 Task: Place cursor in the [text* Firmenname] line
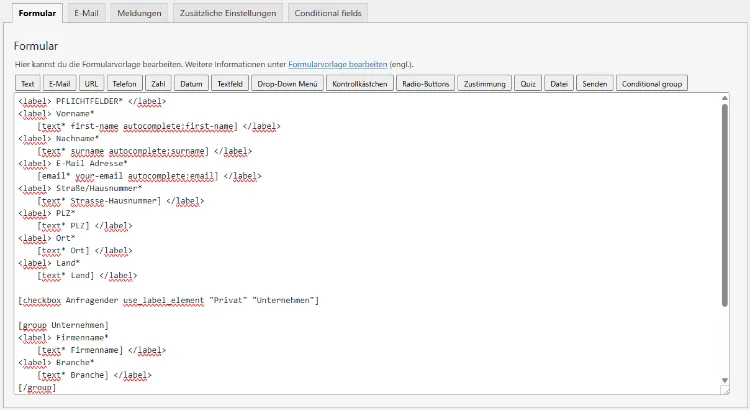click(x=101, y=350)
